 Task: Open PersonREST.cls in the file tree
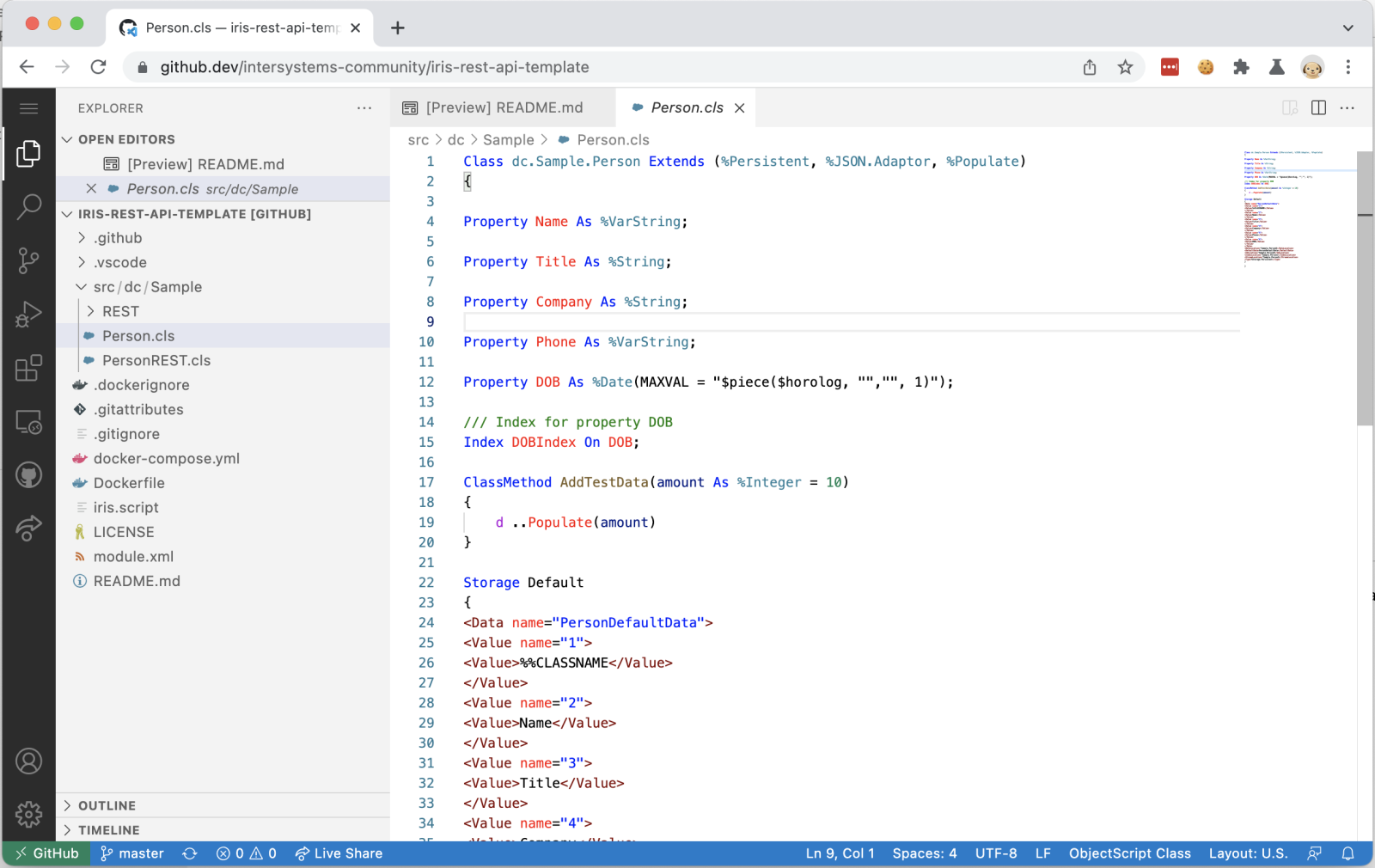click(x=156, y=360)
